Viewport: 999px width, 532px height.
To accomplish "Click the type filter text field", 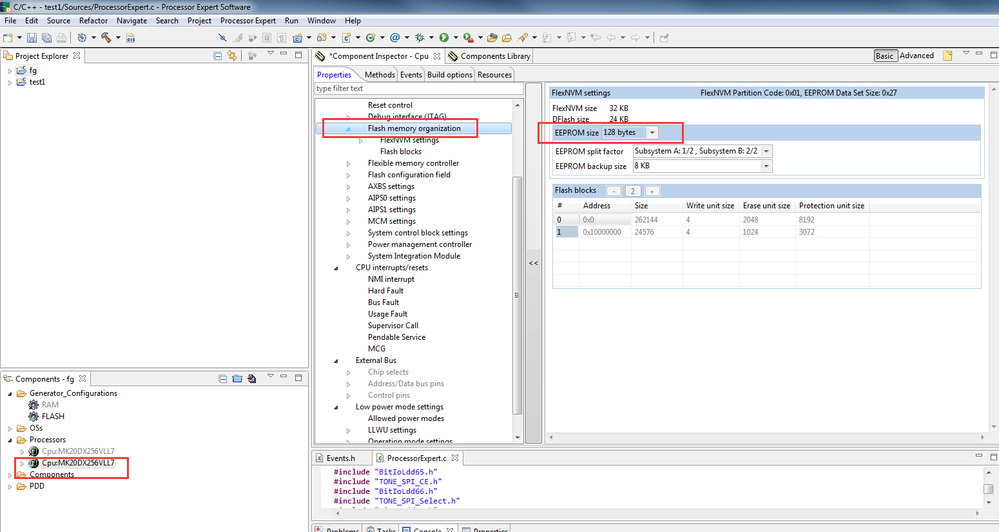I will point(419,89).
